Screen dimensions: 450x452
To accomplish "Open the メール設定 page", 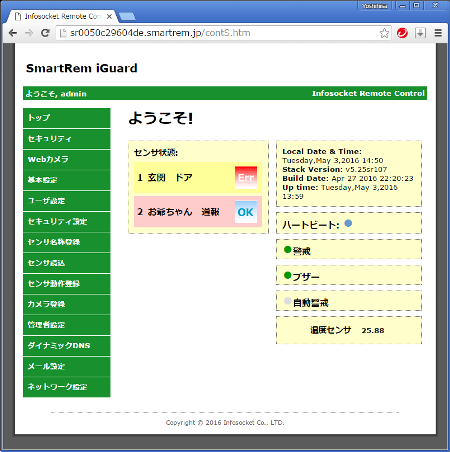I will coord(67,366).
